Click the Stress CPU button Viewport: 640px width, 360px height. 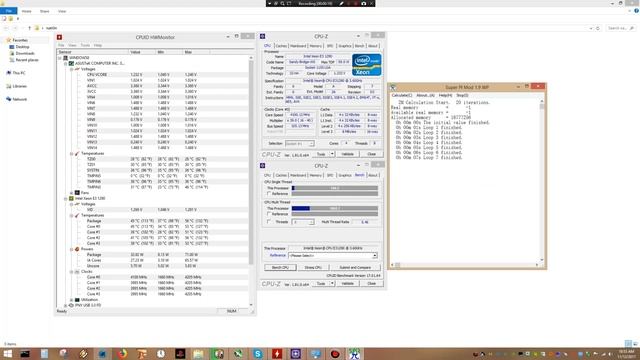tap(313, 267)
